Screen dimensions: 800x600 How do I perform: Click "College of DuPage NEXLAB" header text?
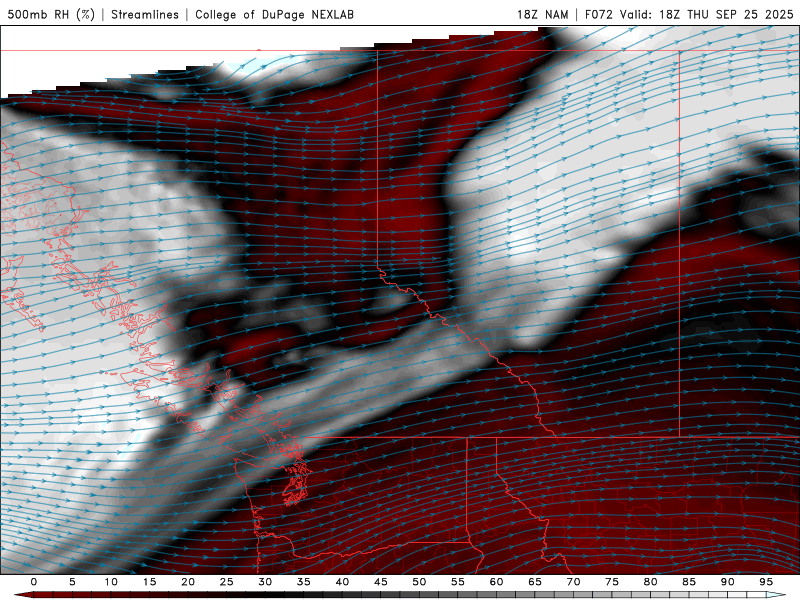(274, 14)
